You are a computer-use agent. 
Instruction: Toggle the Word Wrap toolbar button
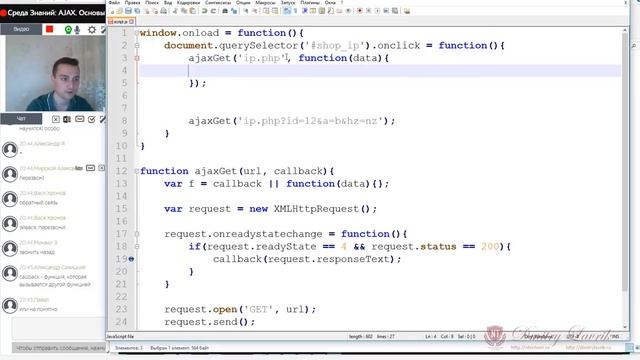click(286, 11)
